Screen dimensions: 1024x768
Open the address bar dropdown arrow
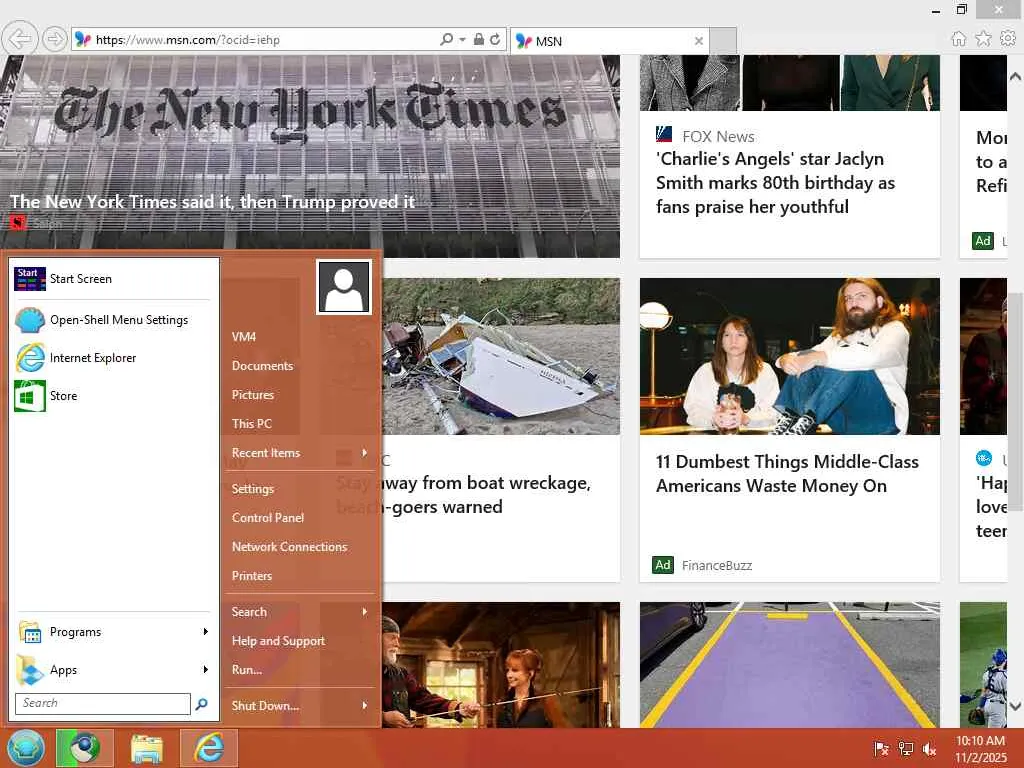[462, 40]
